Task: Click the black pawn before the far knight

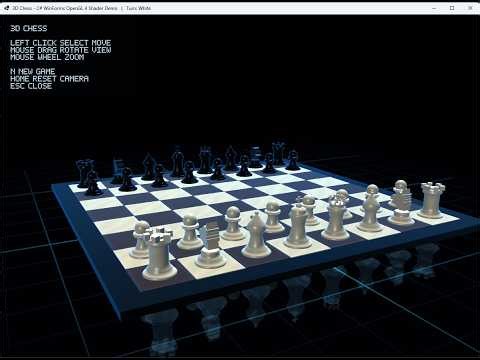Action: click(x=269, y=163)
